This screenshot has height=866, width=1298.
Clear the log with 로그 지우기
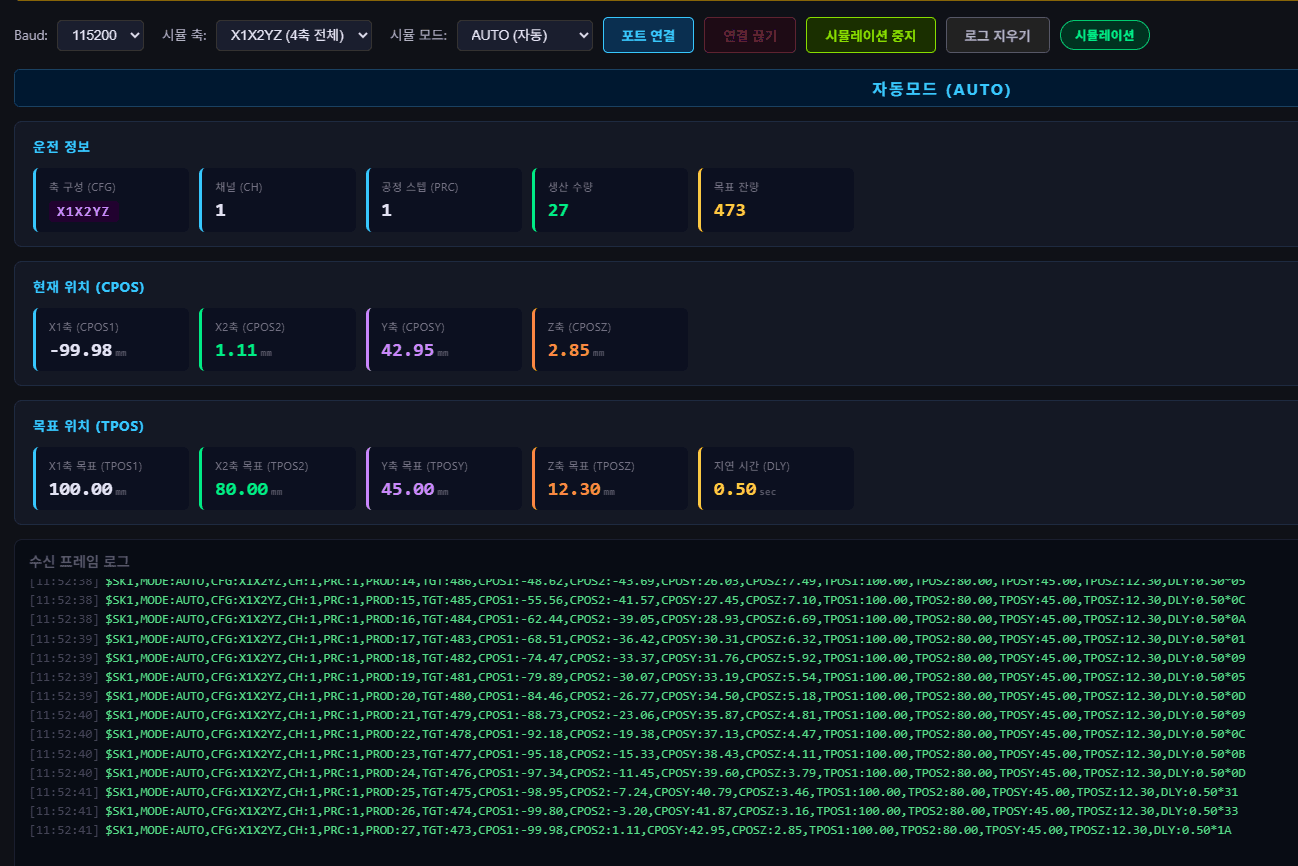point(997,35)
